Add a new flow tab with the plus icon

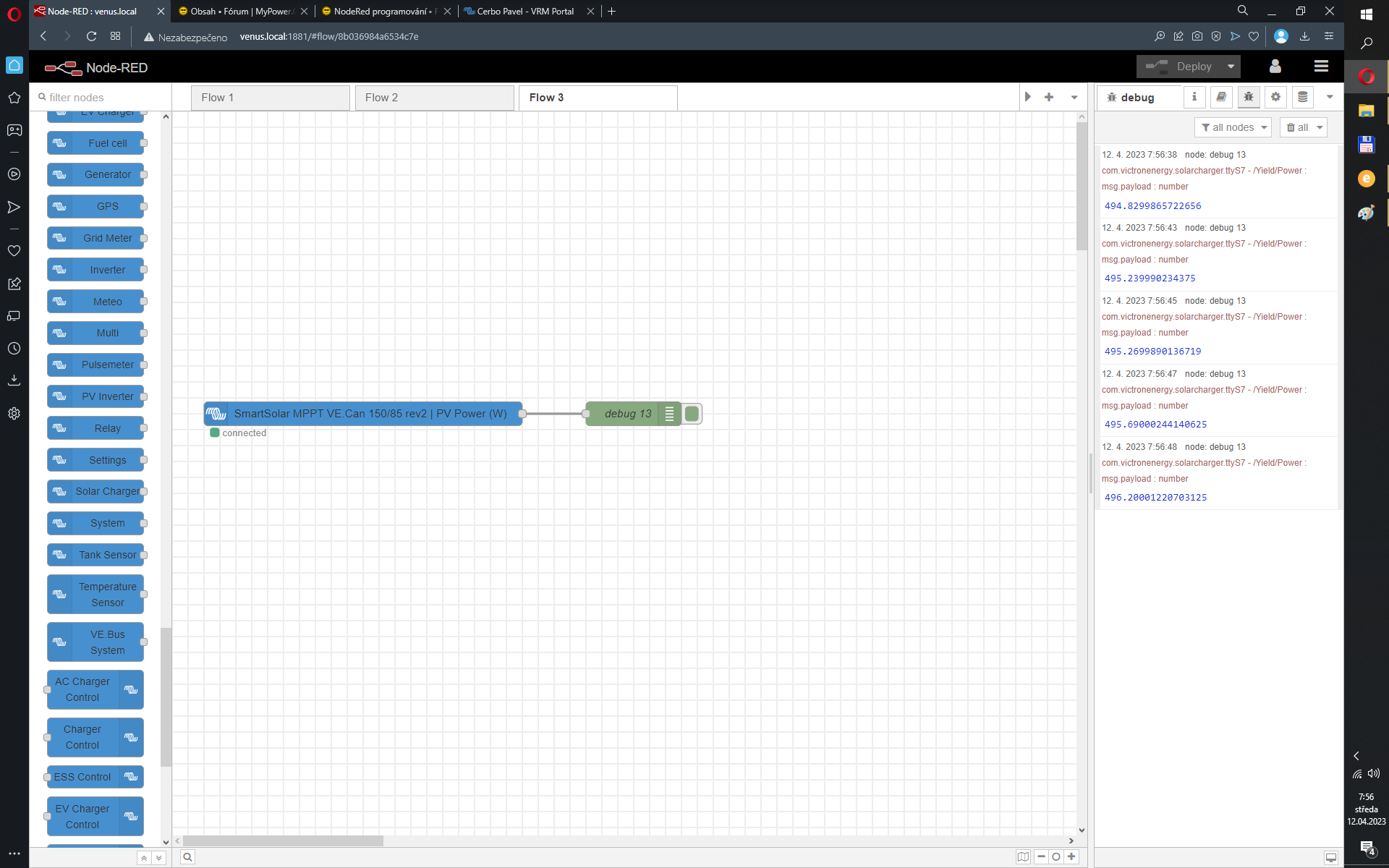coord(1049,97)
